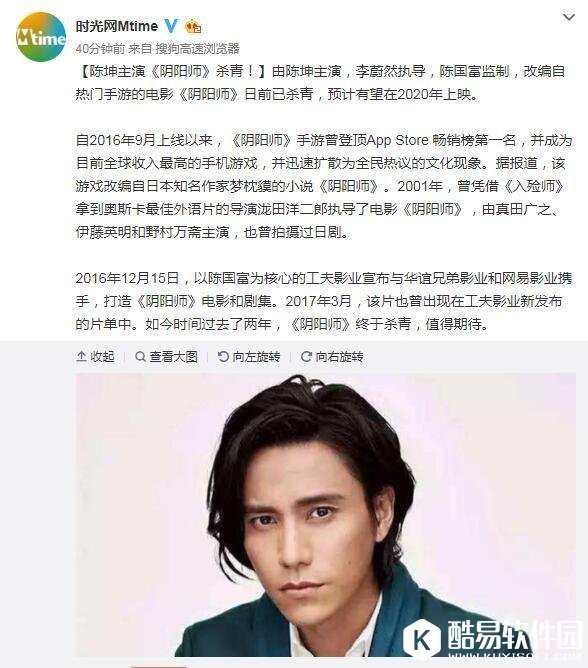Collapse the image with 收起
588x668 pixels.
(x=95, y=356)
